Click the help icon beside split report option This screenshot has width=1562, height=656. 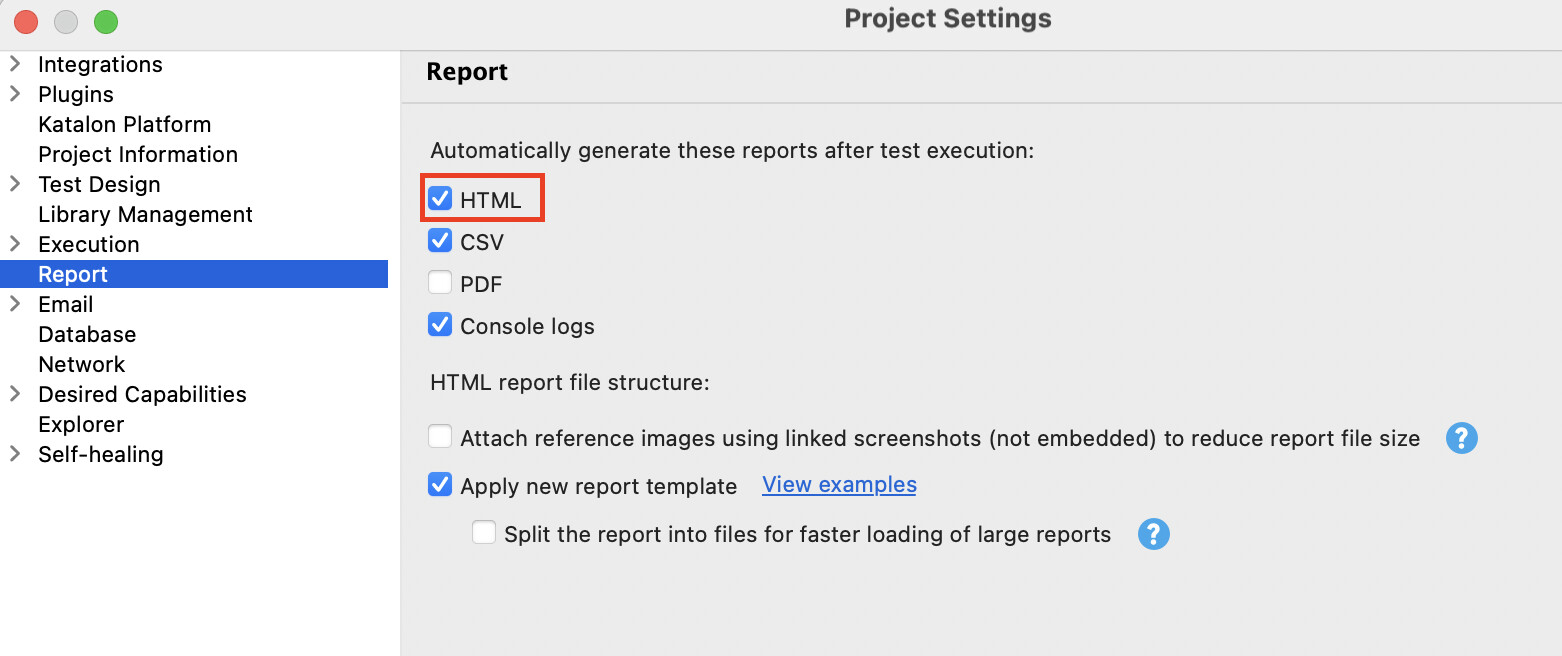tap(1153, 534)
